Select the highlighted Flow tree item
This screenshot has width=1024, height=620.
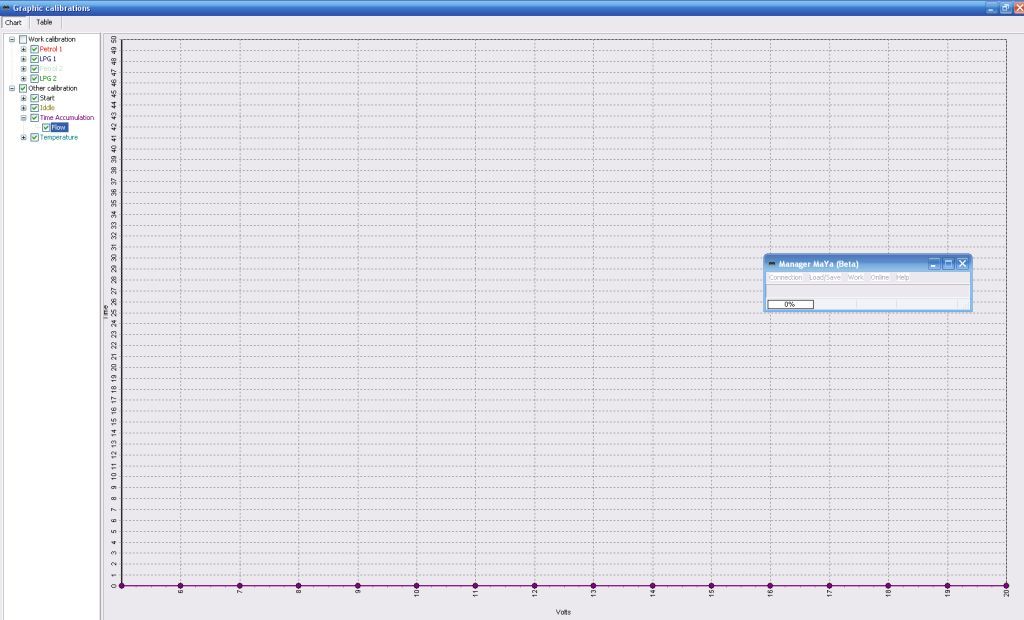coord(59,127)
